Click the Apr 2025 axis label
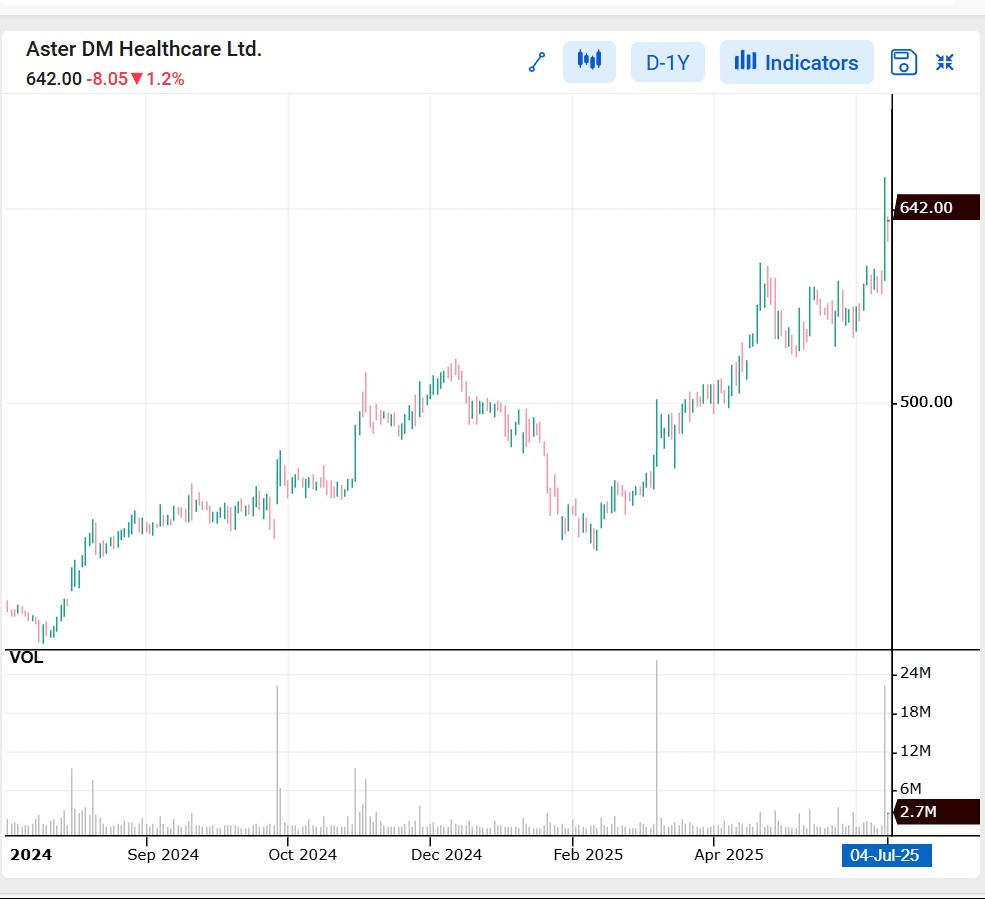The width and height of the screenshot is (985, 899). pyautogui.click(x=729, y=855)
